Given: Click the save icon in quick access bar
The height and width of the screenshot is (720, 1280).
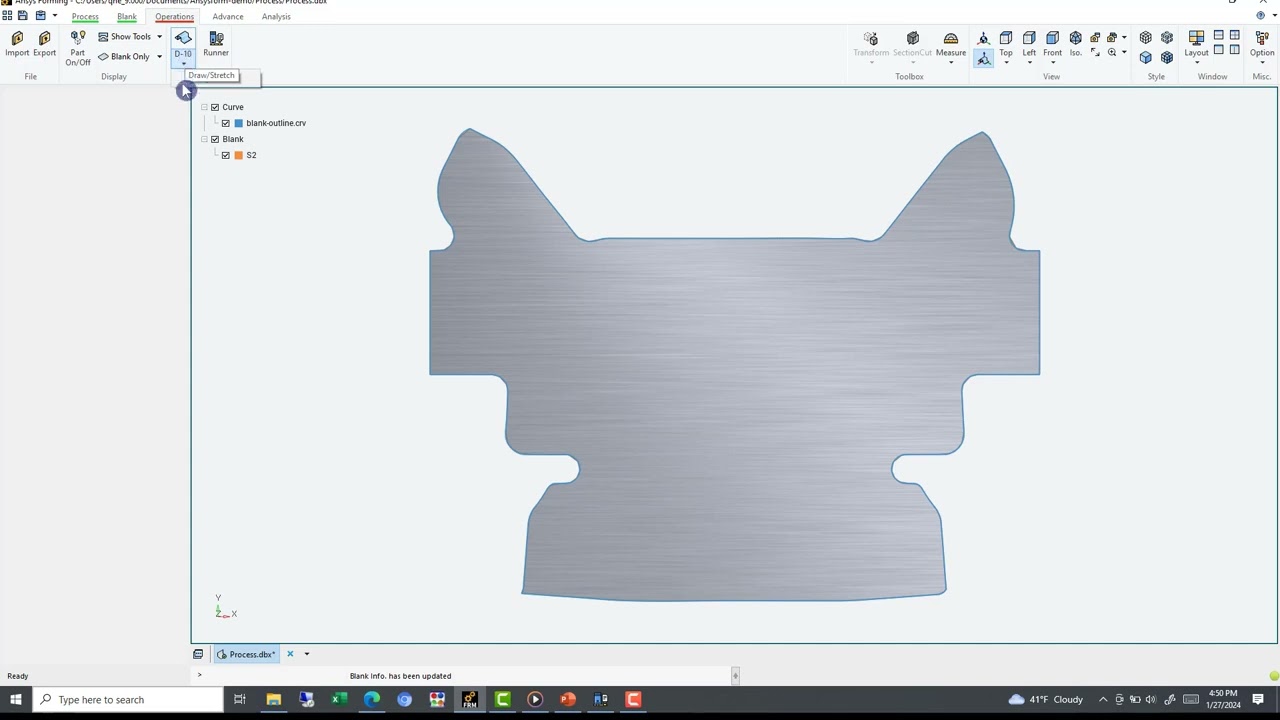Looking at the screenshot, I should [23, 16].
